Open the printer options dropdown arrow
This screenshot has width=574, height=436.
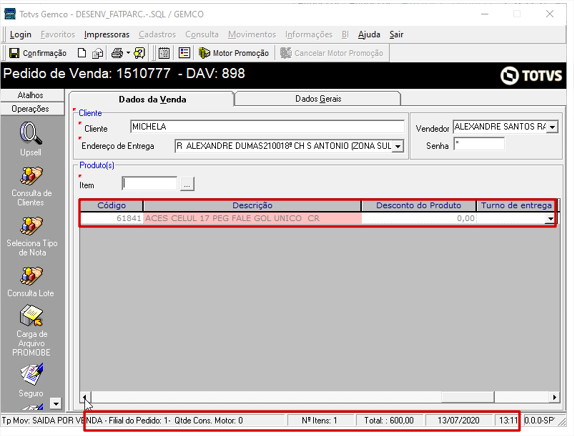point(128,53)
